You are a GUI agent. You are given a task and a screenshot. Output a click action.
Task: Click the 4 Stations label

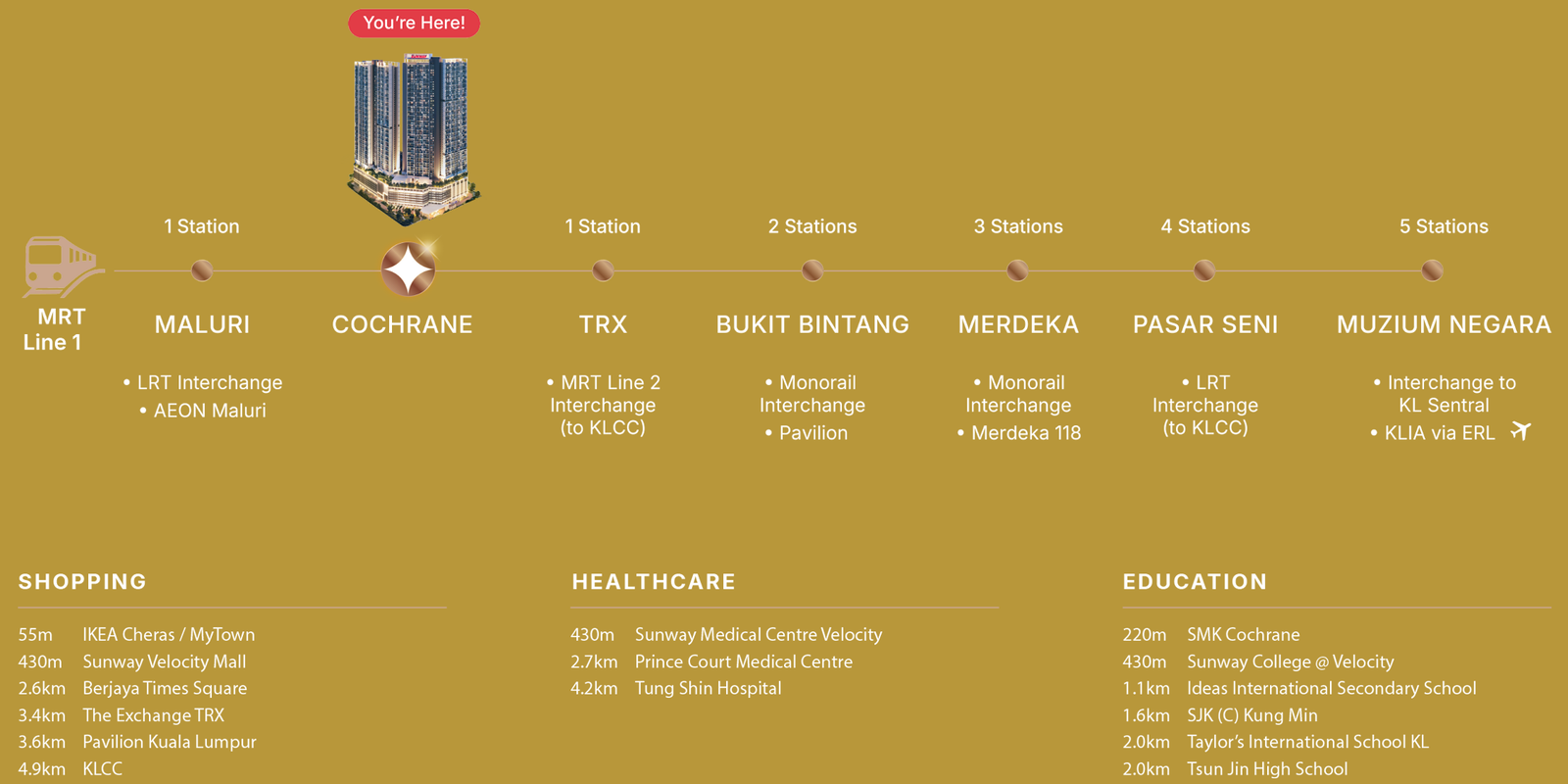(1205, 226)
